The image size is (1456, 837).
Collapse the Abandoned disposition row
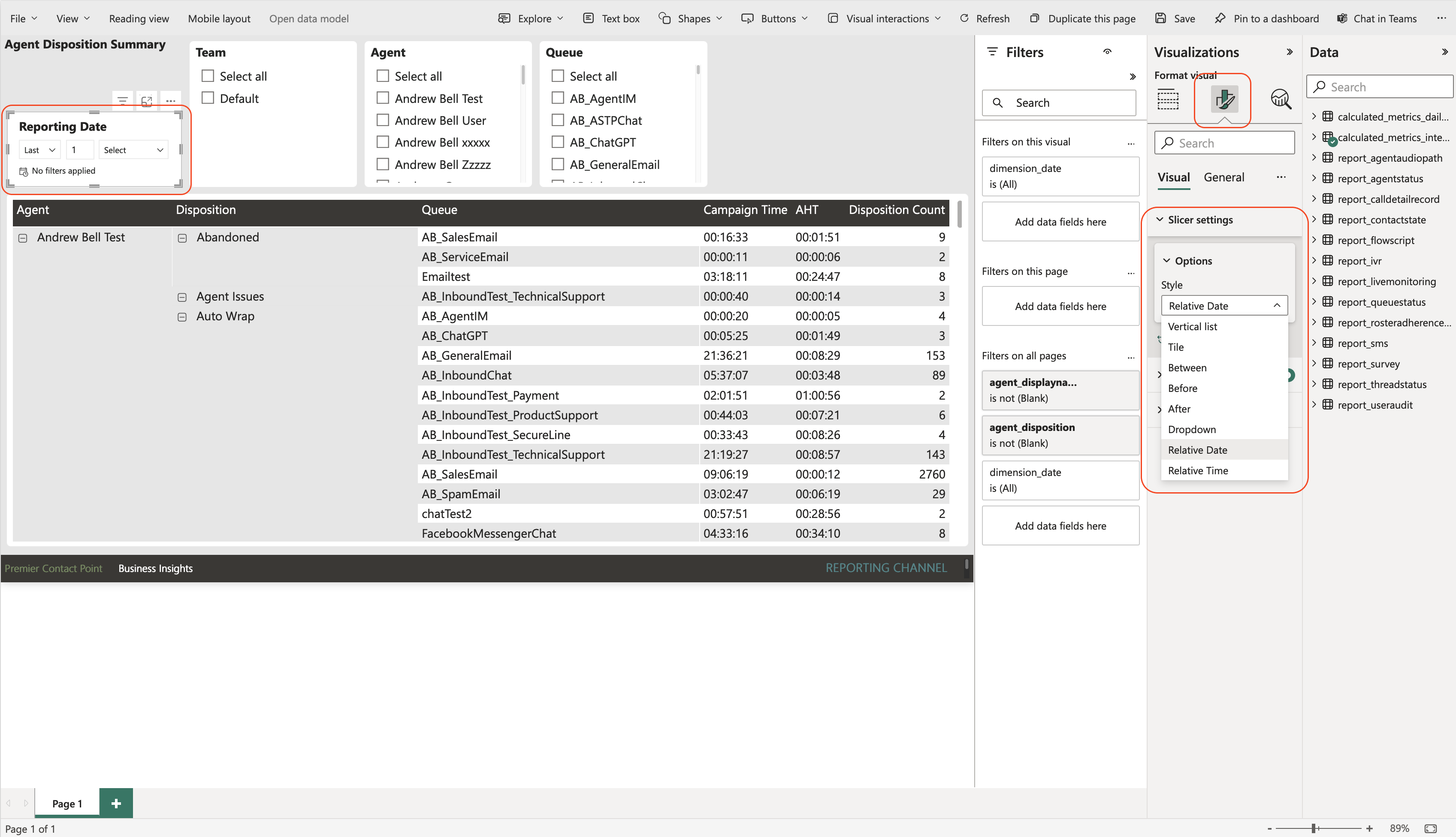pyautogui.click(x=182, y=238)
